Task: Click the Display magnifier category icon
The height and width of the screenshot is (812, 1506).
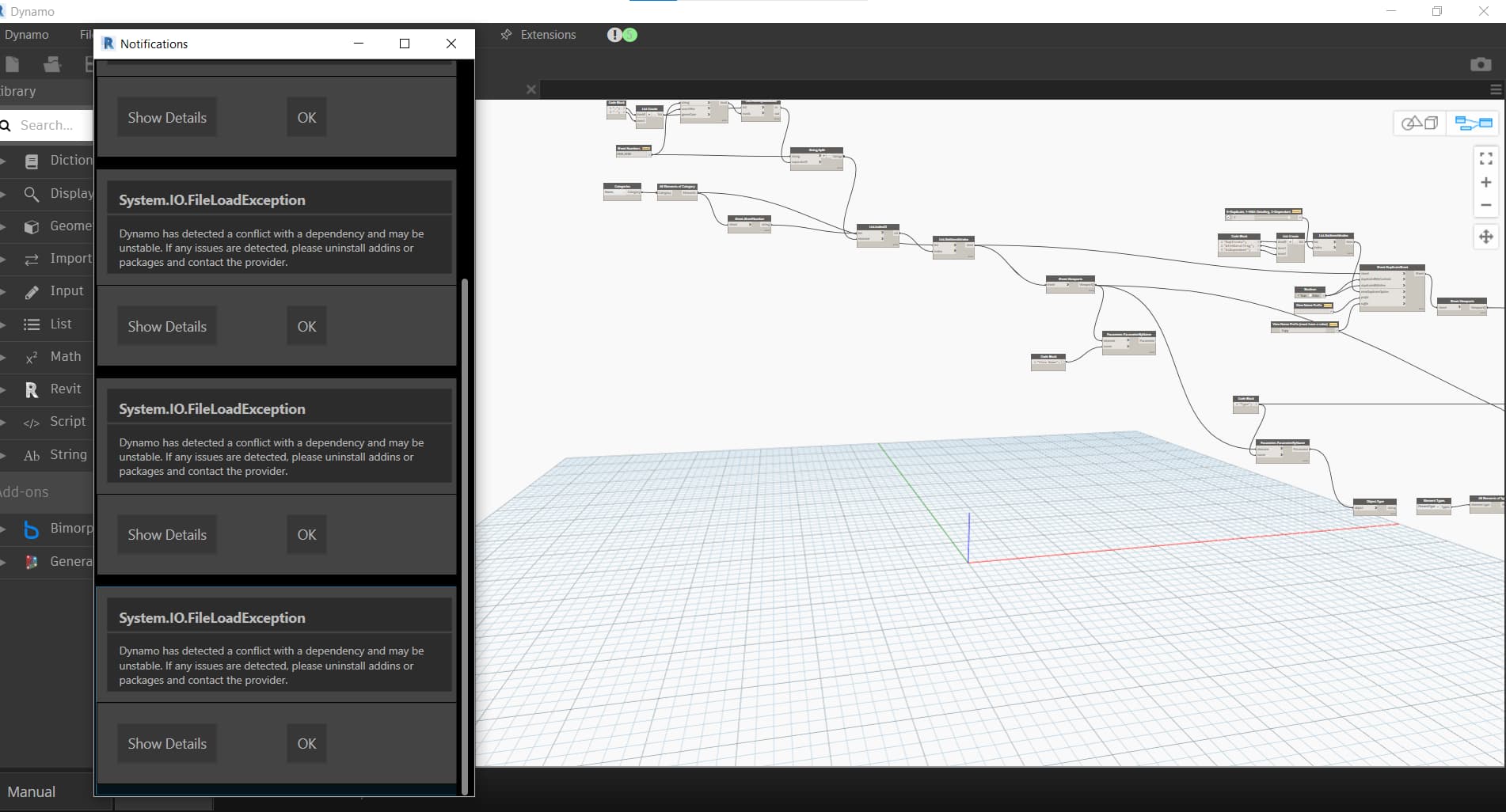Action: pyautogui.click(x=32, y=194)
